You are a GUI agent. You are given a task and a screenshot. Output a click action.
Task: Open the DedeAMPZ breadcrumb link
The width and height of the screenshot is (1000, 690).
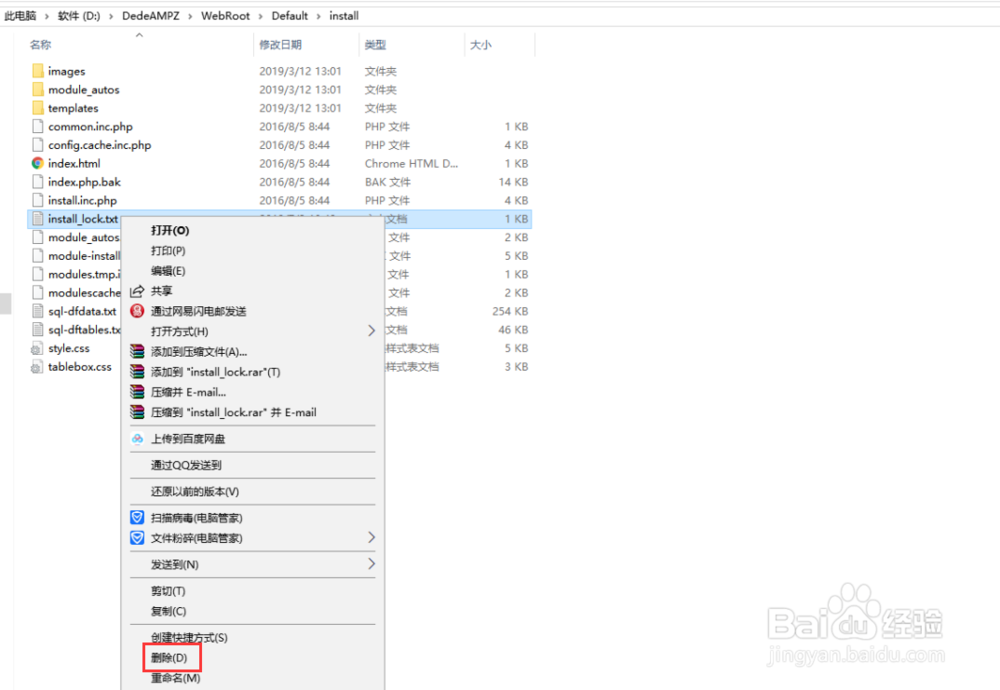pos(152,15)
